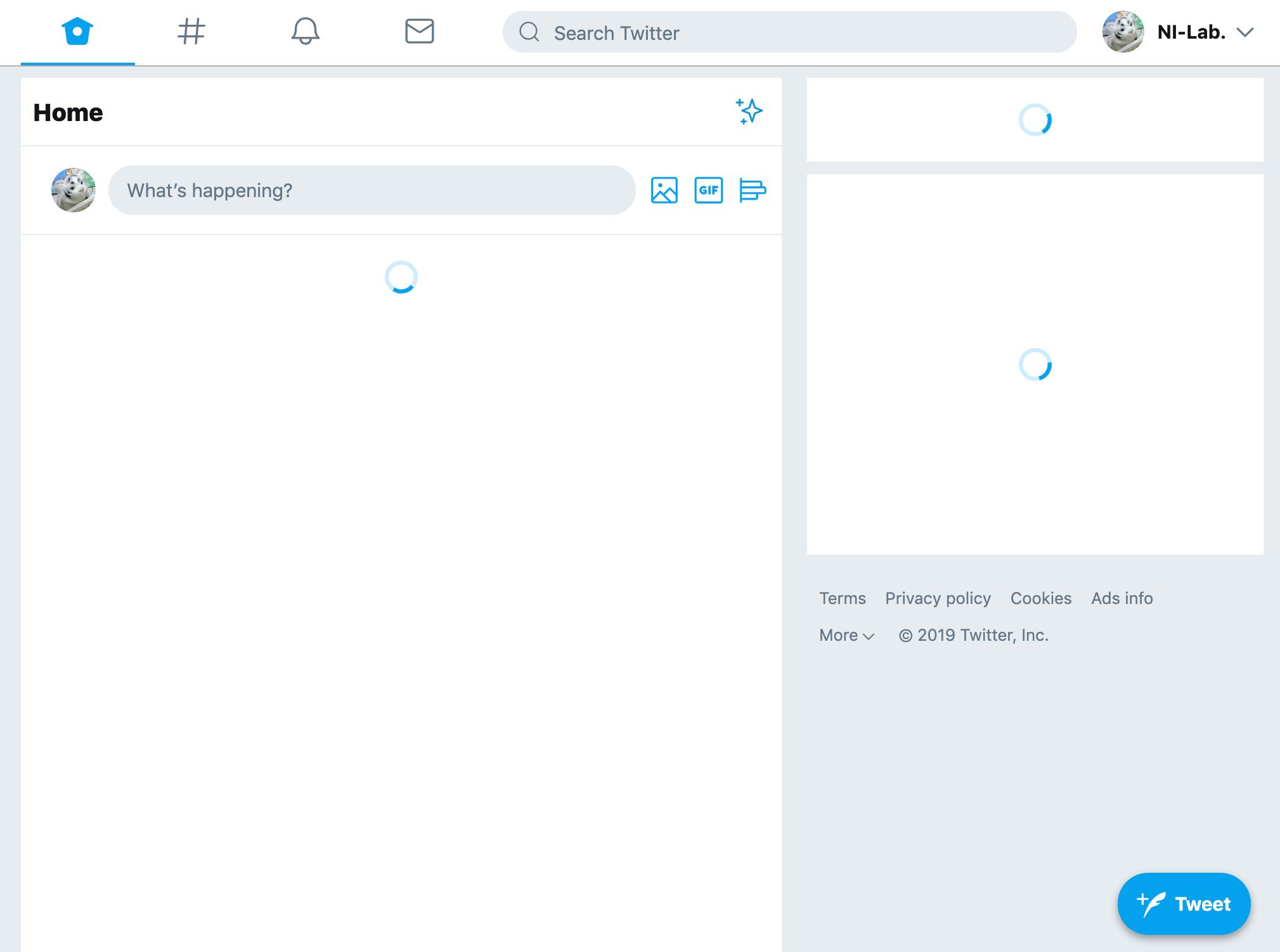Click the NI-Lab. account name
The height and width of the screenshot is (952, 1280).
(1191, 32)
